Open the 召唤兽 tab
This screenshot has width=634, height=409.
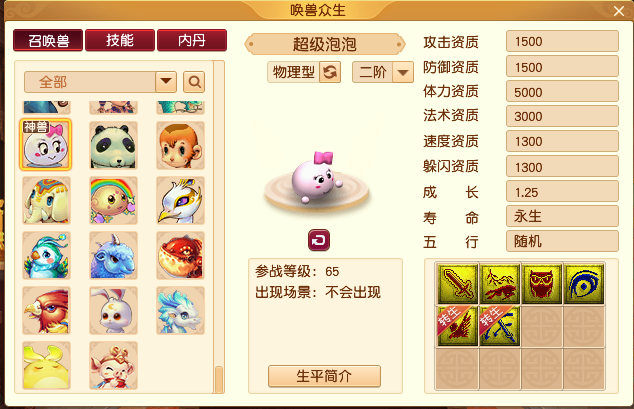coord(48,40)
